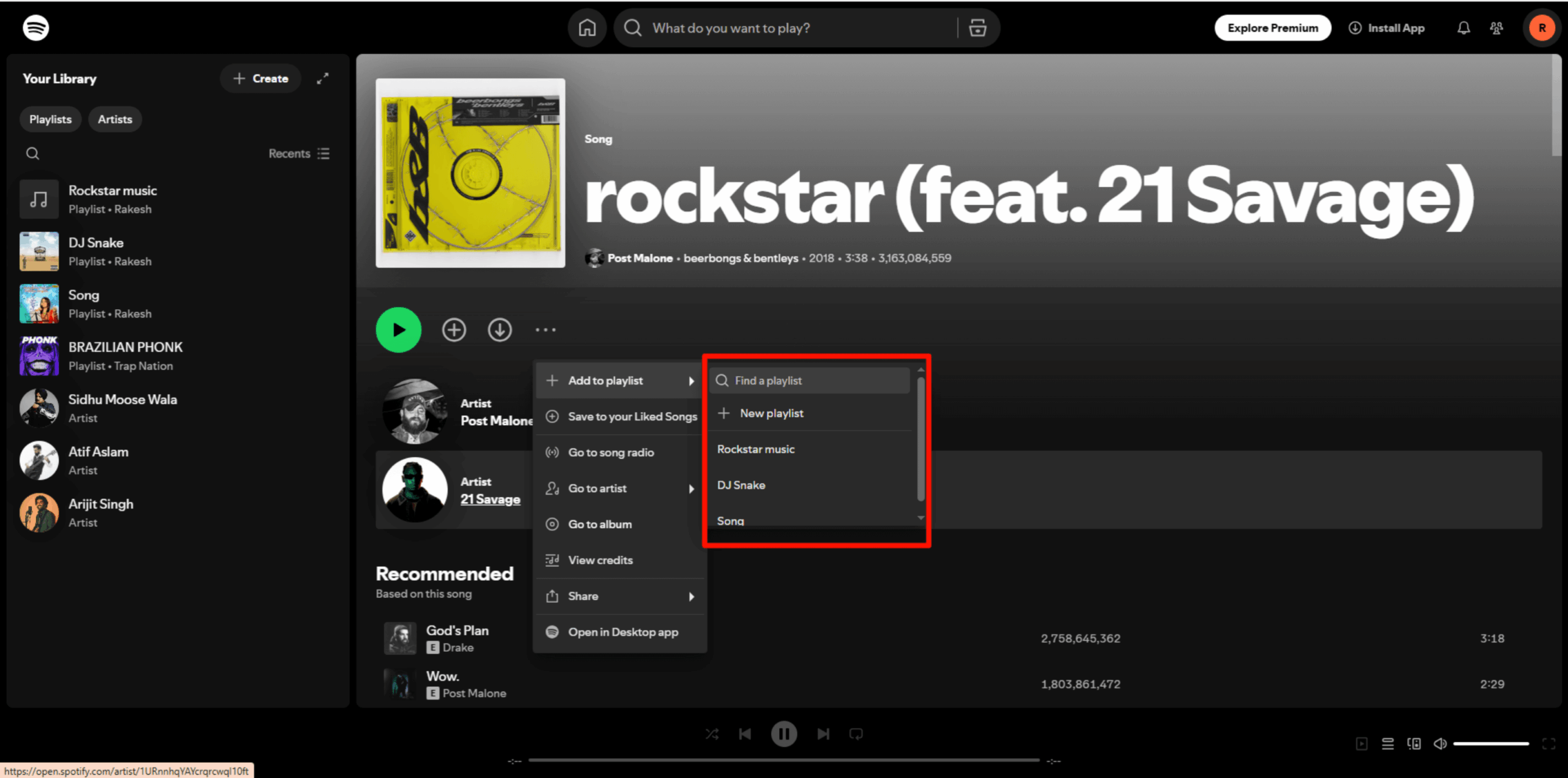Open God's Plan recommended track
The image size is (1568, 778).
click(458, 630)
